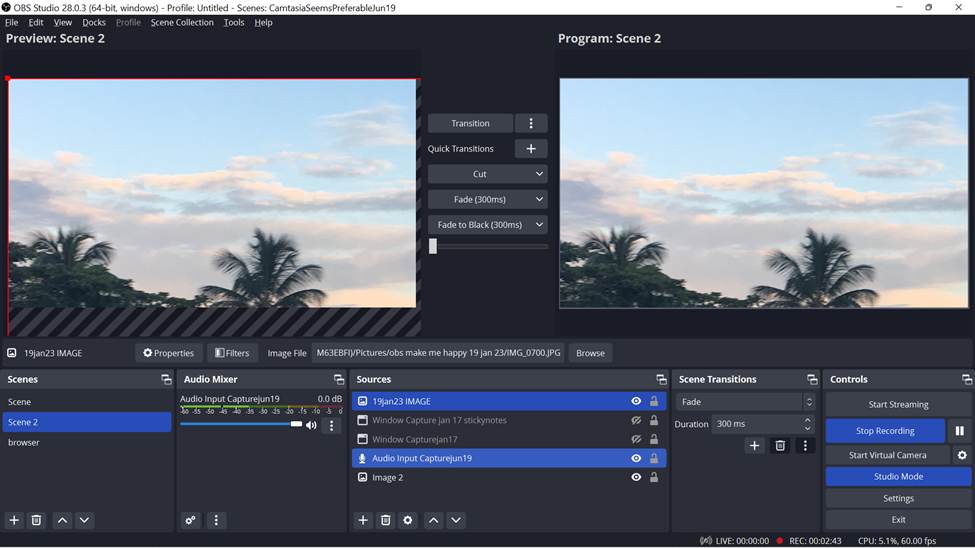Viewport: 975px width, 548px height.
Task: Hide the 19jan23 IMAGE source
Action: [x=636, y=401]
